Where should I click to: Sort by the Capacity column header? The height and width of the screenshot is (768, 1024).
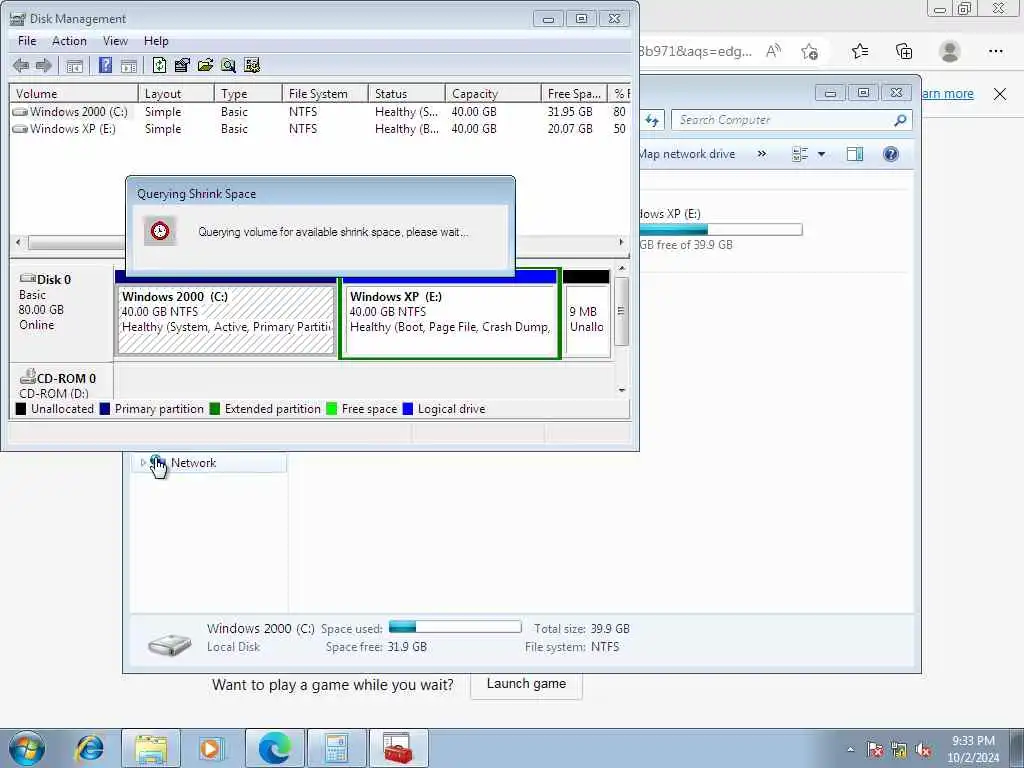(x=492, y=93)
